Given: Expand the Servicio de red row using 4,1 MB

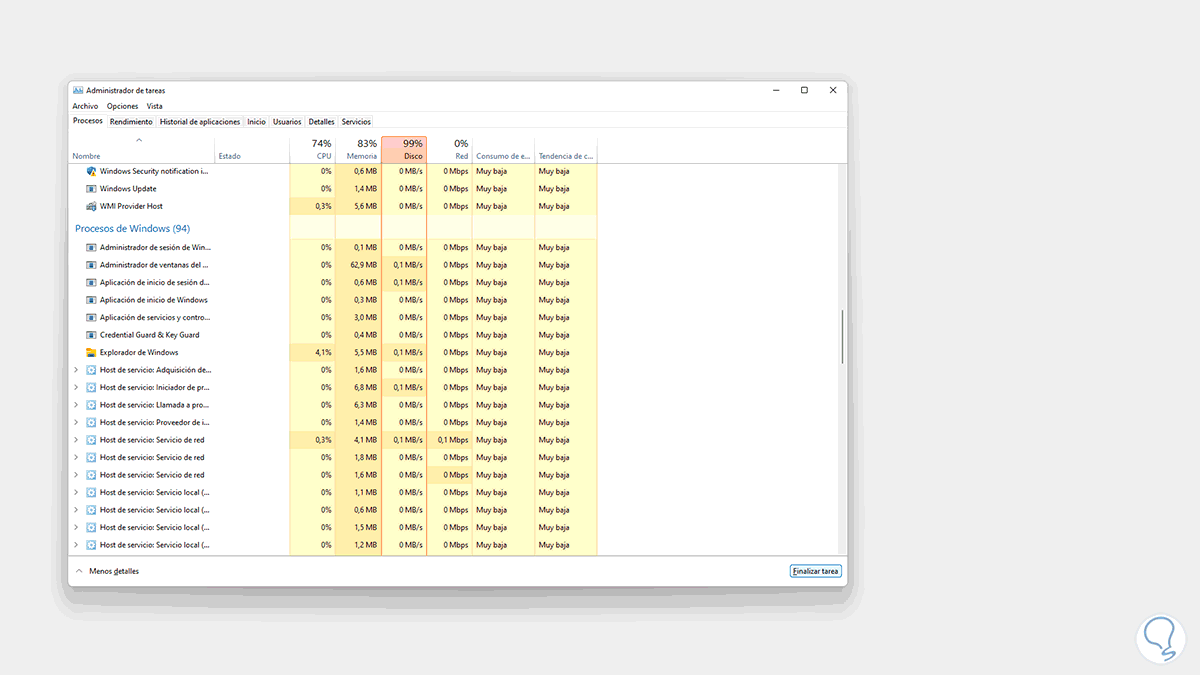Looking at the screenshot, I should pyautogui.click(x=76, y=440).
